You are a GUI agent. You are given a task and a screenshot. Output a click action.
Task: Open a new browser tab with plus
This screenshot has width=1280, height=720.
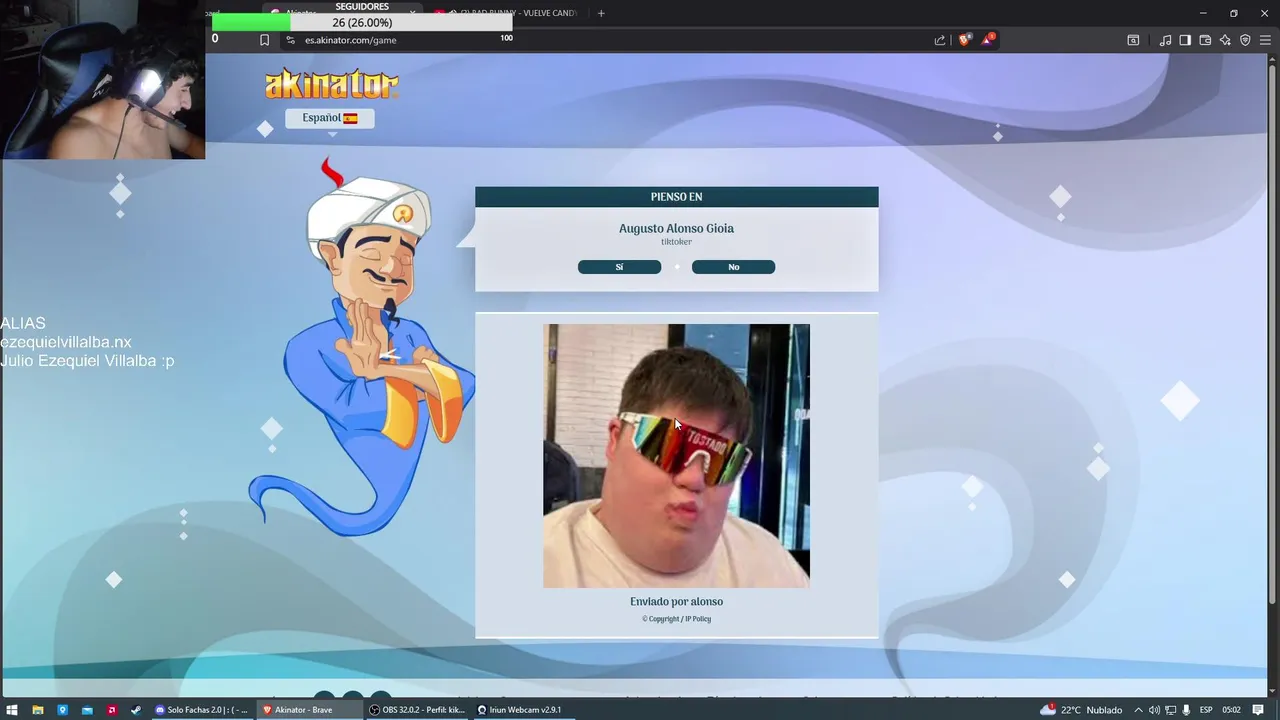tap(601, 13)
